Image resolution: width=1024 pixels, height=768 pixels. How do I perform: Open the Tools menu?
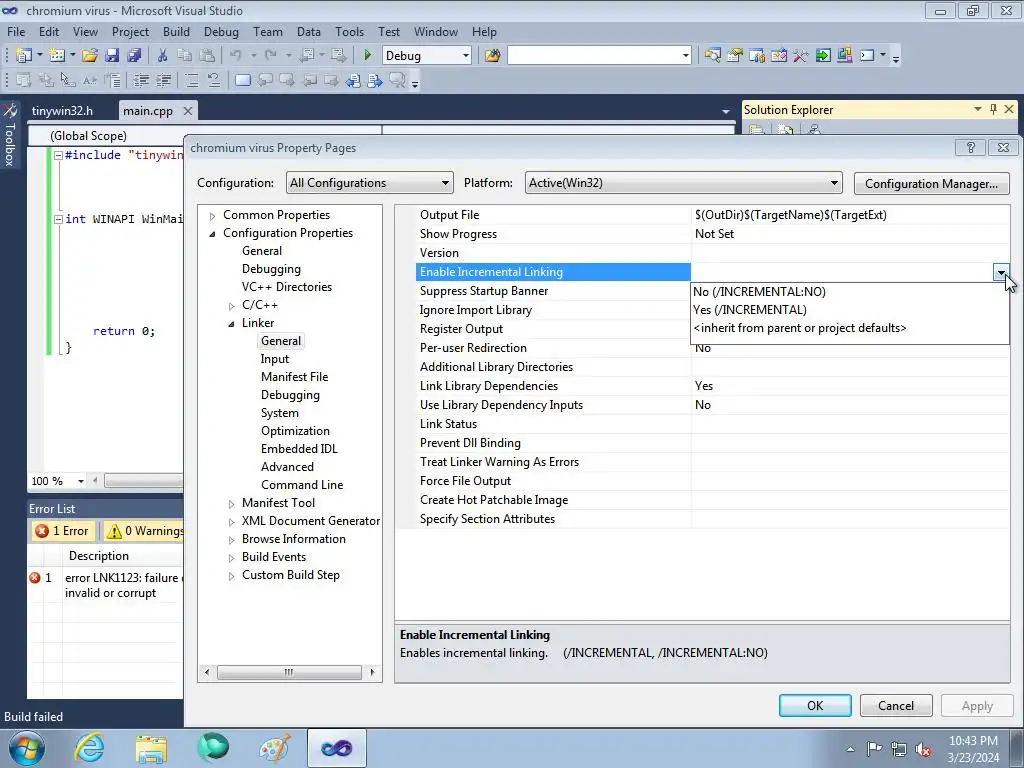click(349, 31)
